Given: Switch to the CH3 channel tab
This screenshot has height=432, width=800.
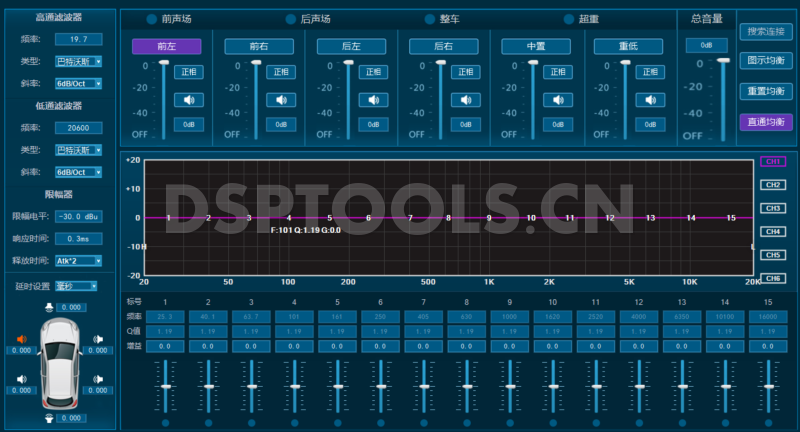Looking at the screenshot, I should [x=772, y=208].
